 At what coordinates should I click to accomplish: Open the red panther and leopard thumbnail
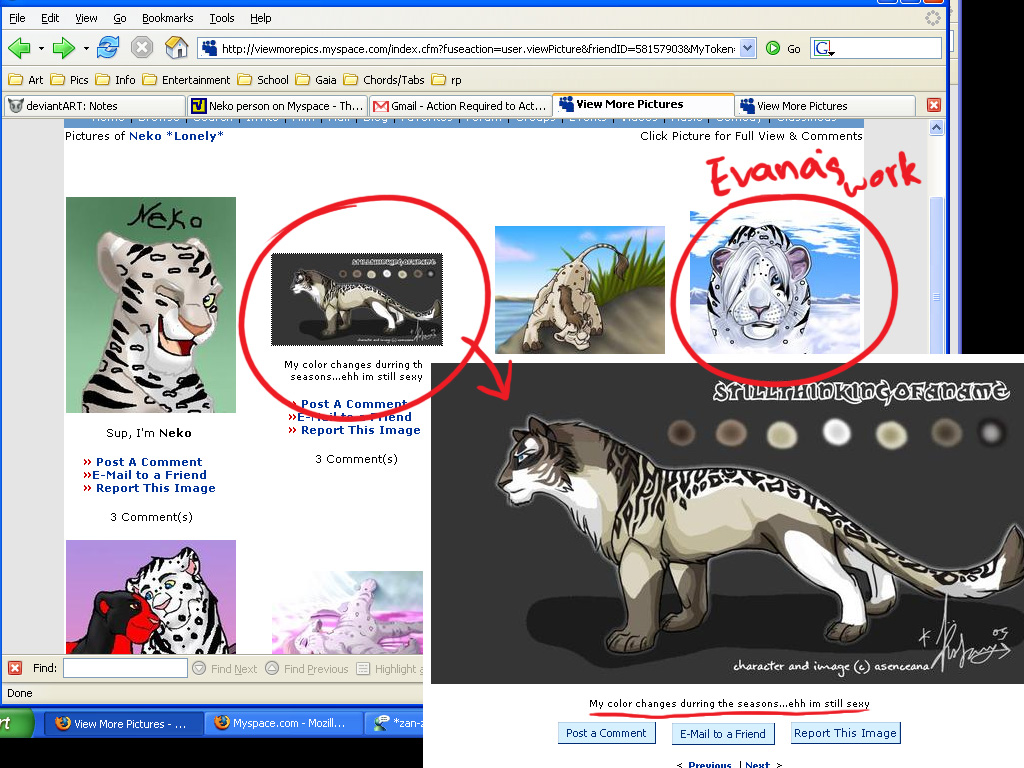(151, 597)
